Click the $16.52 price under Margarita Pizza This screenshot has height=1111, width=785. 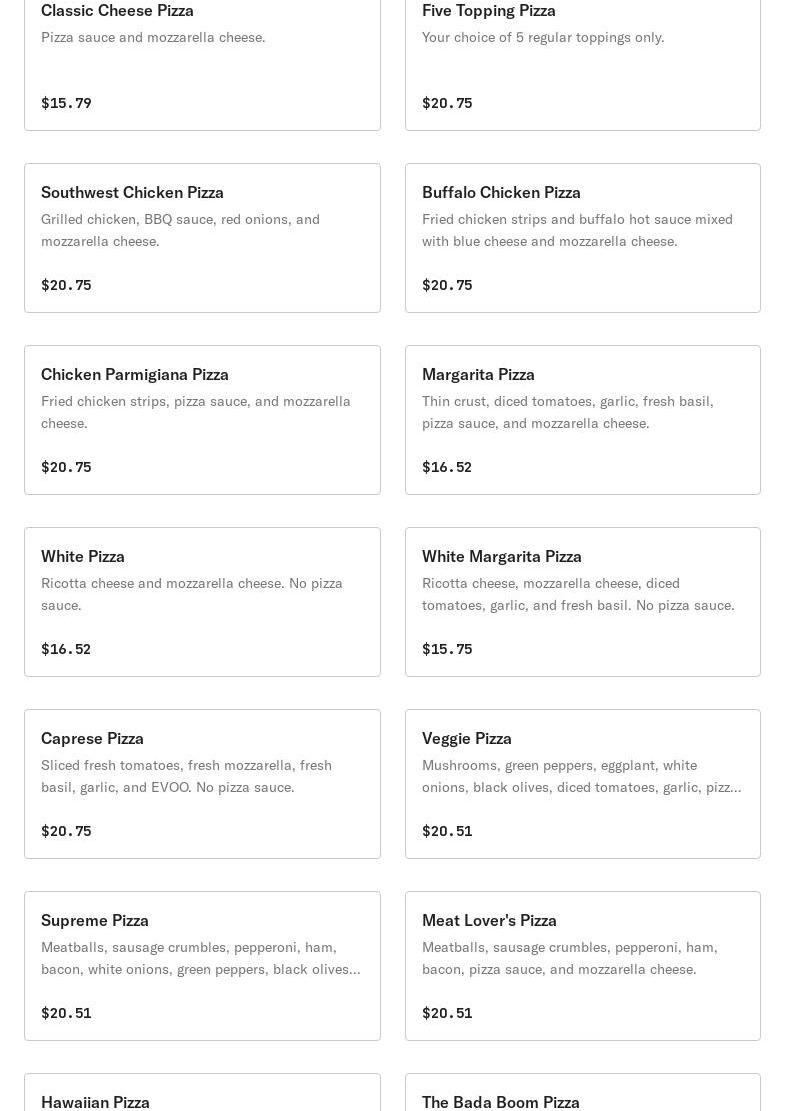pyautogui.click(x=447, y=467)
